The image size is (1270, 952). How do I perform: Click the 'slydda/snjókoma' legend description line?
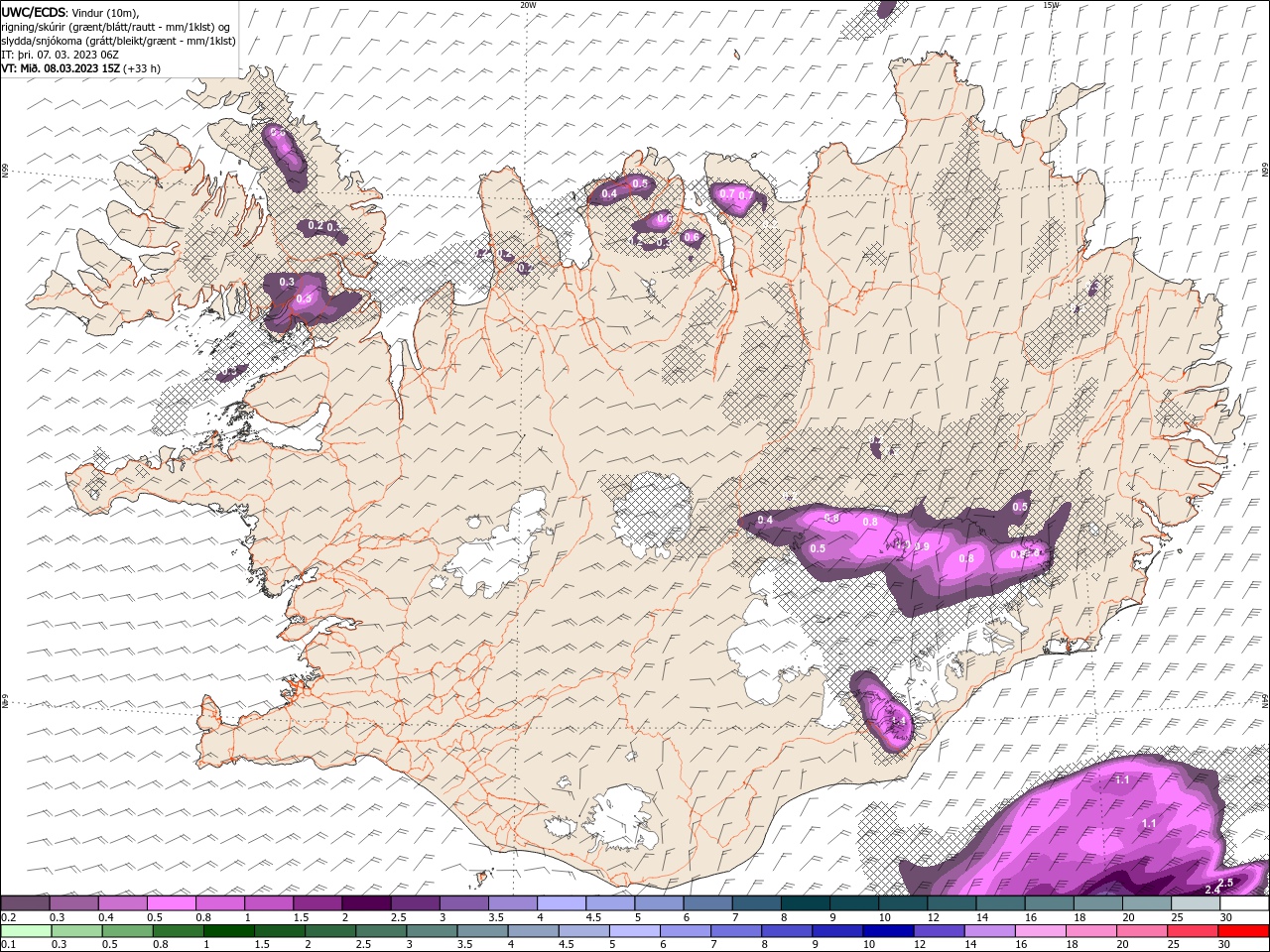coord(119,41)
